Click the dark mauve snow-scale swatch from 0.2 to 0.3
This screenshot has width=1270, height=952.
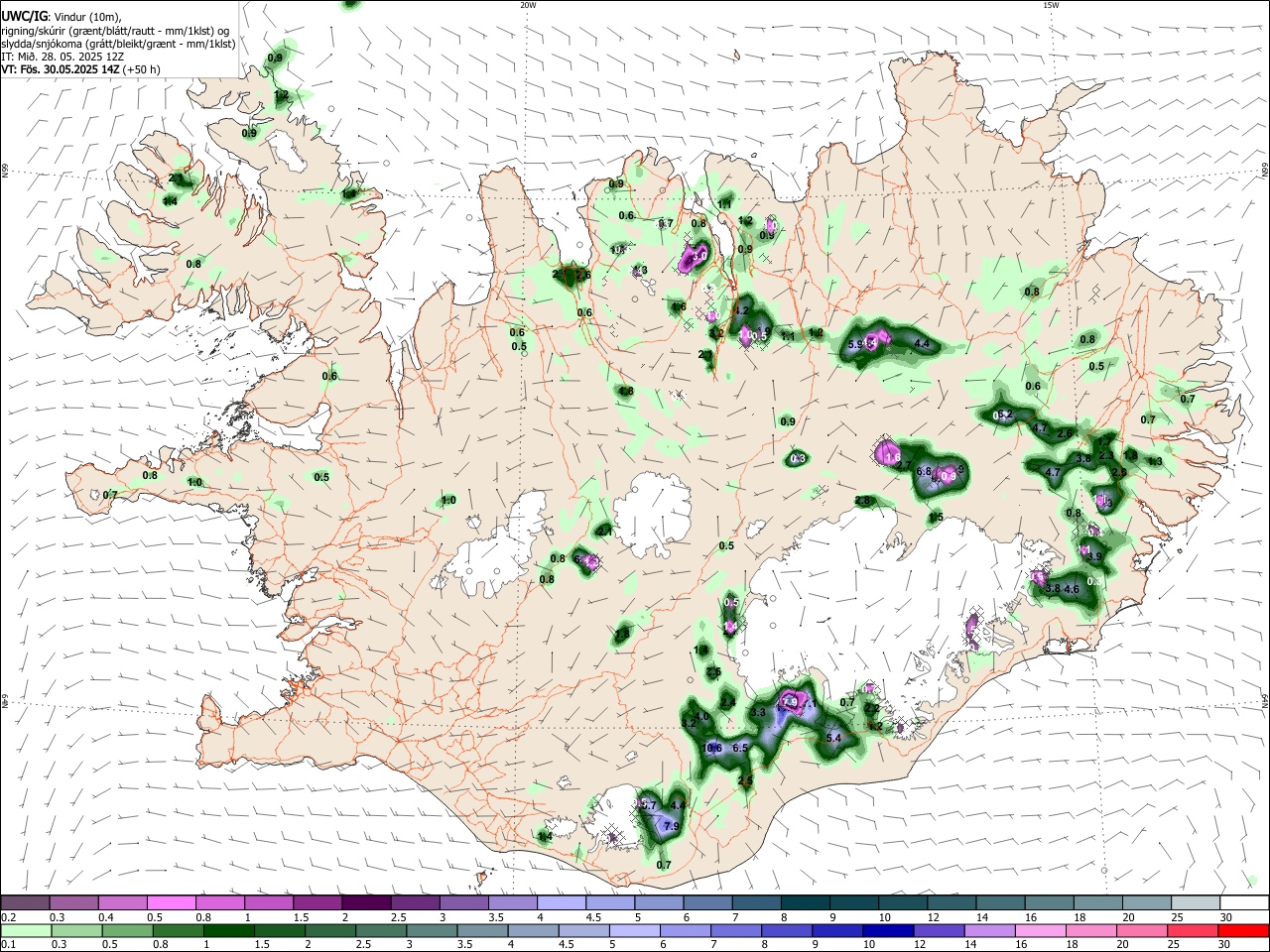pos(25,902)
